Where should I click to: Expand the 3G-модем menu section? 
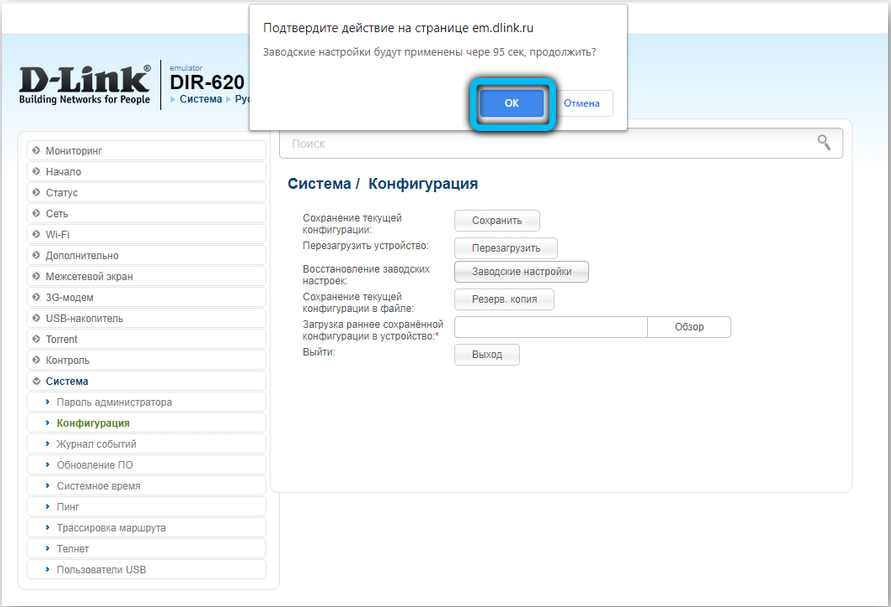pyautogui.click(x=146, y=297)
